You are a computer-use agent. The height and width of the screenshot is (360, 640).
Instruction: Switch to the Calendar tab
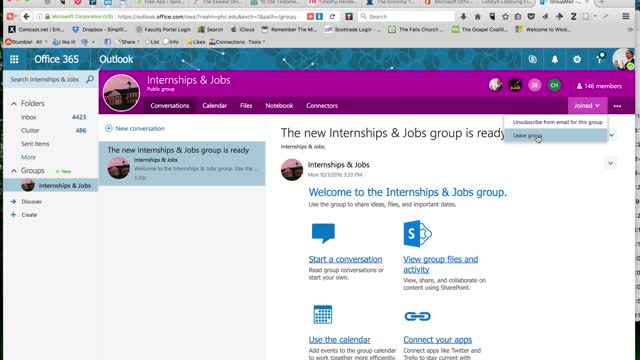click(x=214, y=106)
